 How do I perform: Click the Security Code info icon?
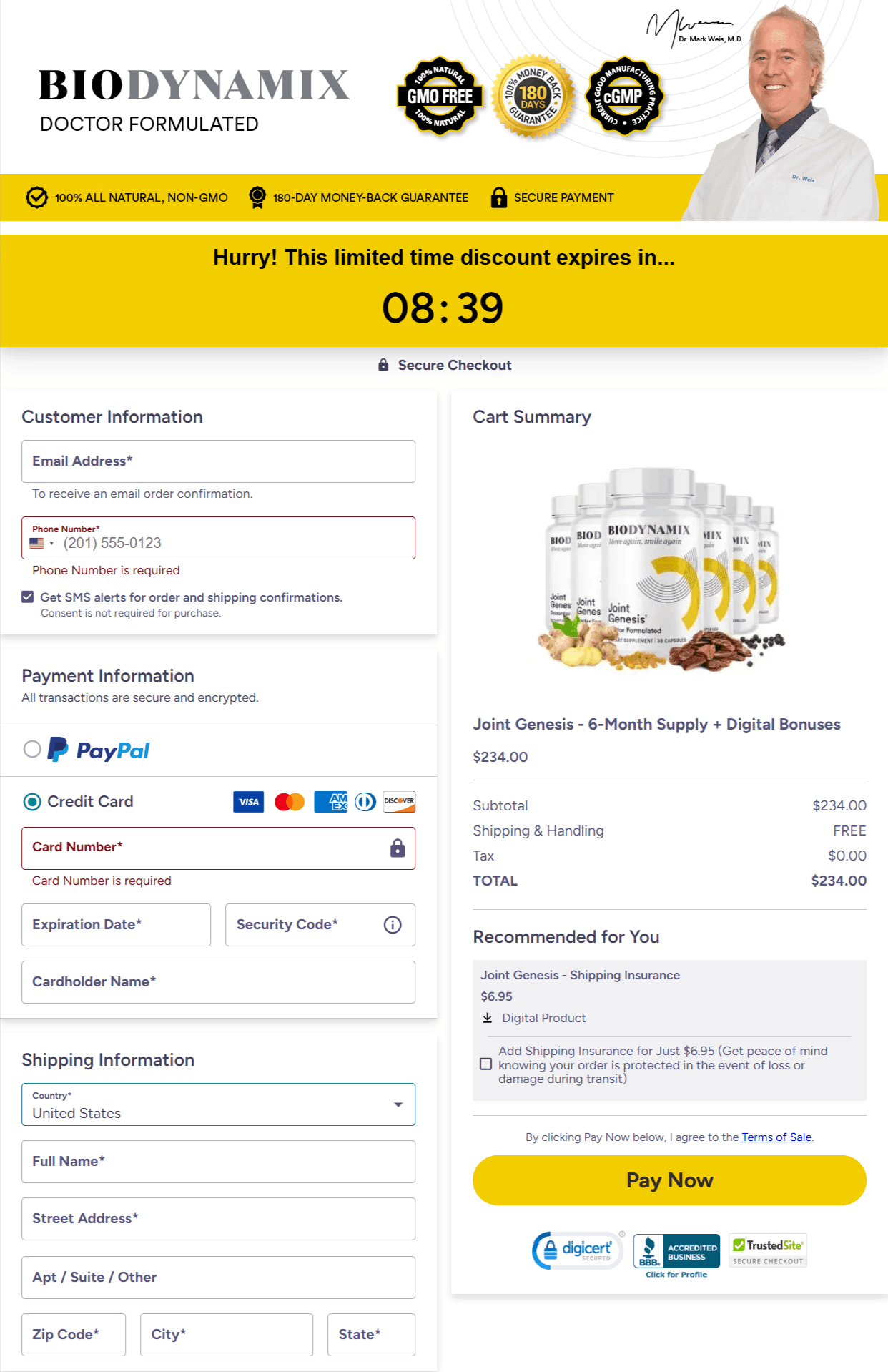coord(392,925)
